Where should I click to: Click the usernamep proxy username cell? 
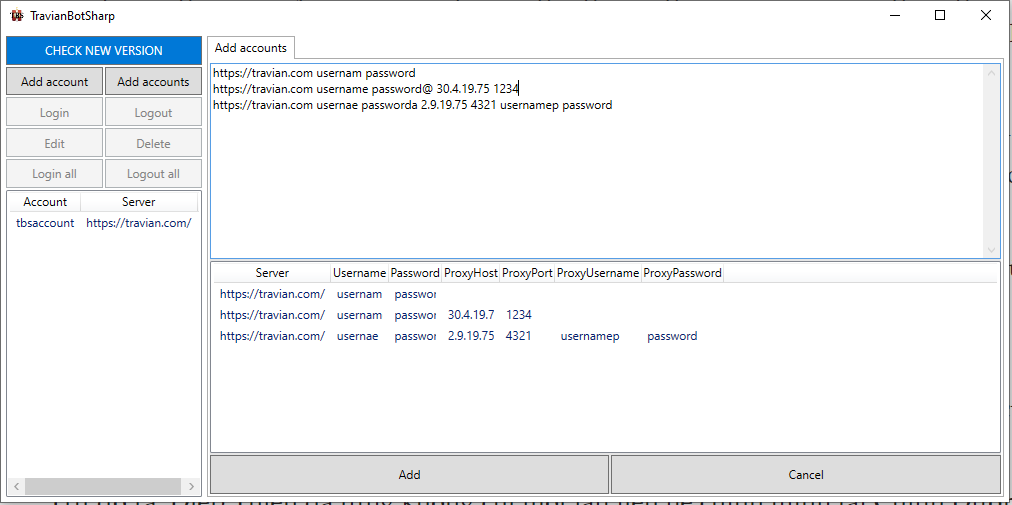(590, 336)
